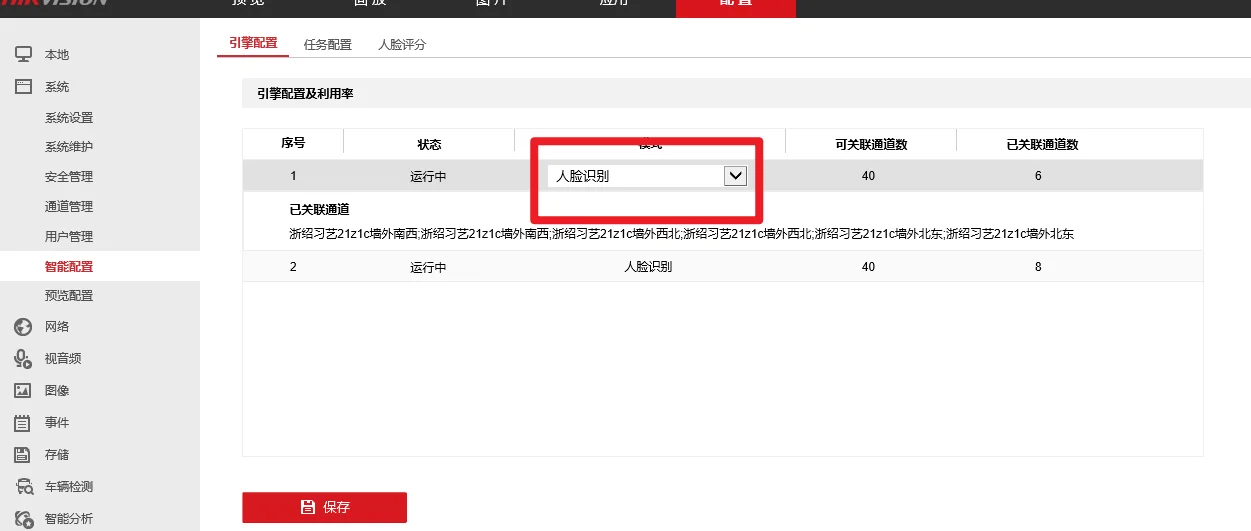Click the window icon beside 系统
Viewport: 1251px width, 531px height.
click(x=23, y=87)
